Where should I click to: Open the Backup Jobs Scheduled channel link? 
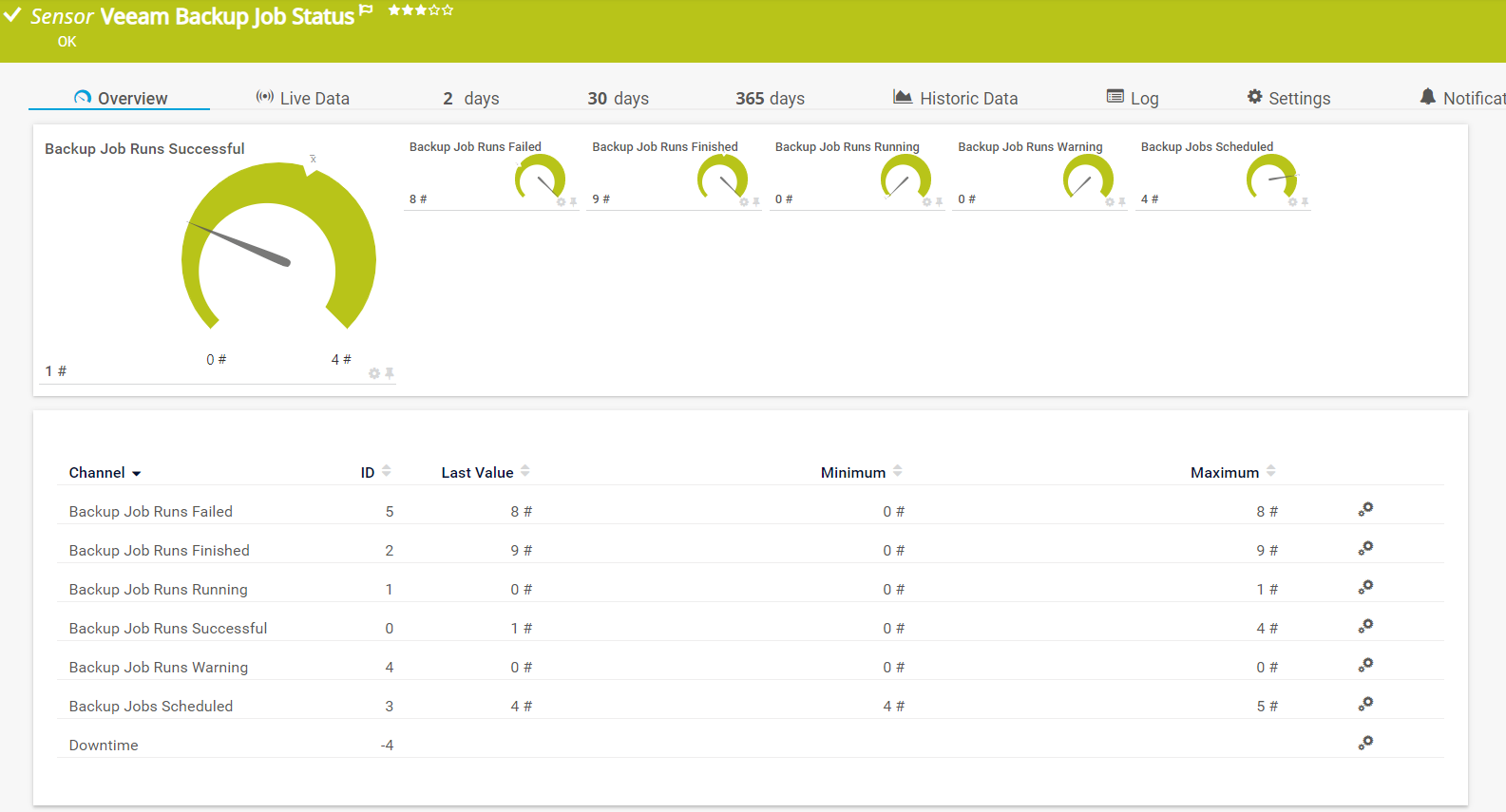click(x=150, y=706)
